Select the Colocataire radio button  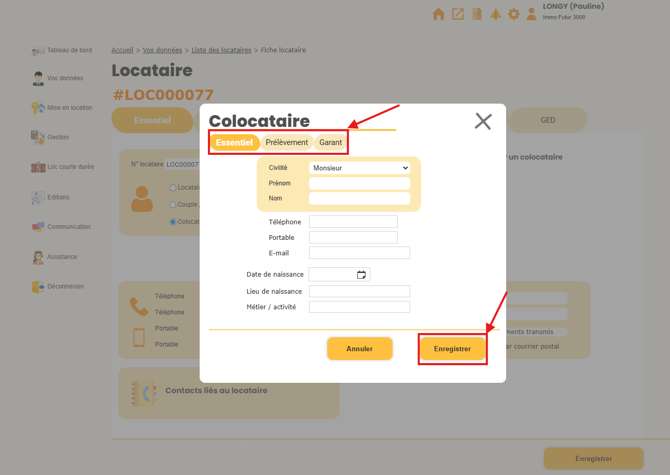point(173,222)
